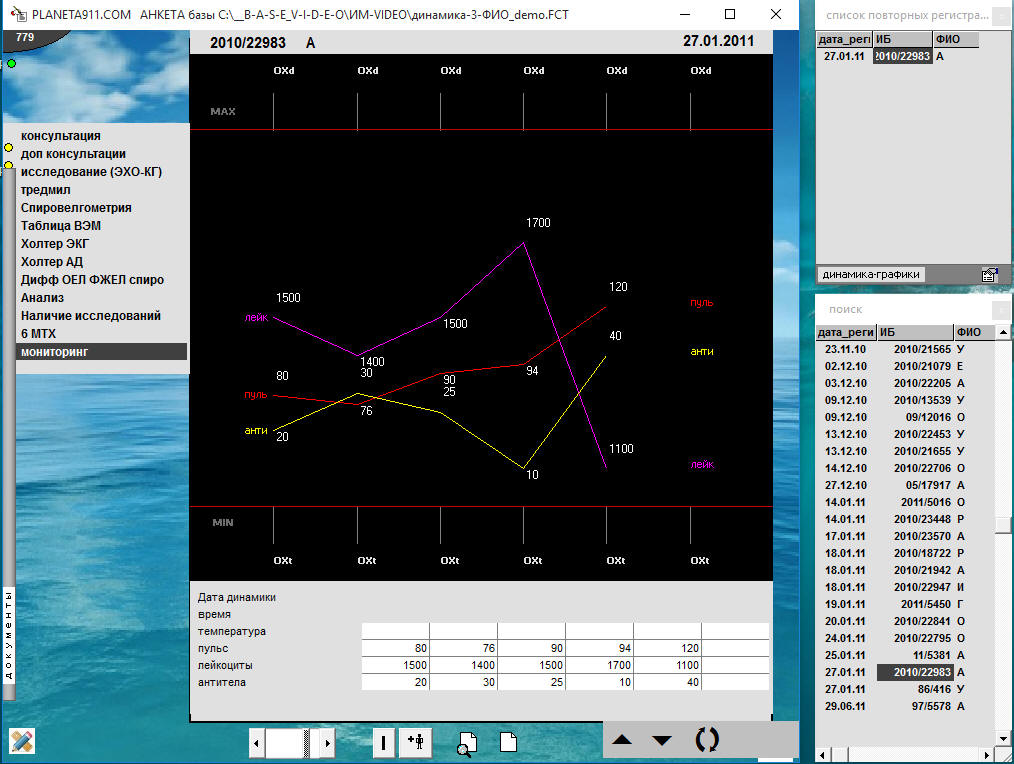Screen dimensions: 1014x764
Task: Open the Спировелгометрия section
Action: point(76,208)
